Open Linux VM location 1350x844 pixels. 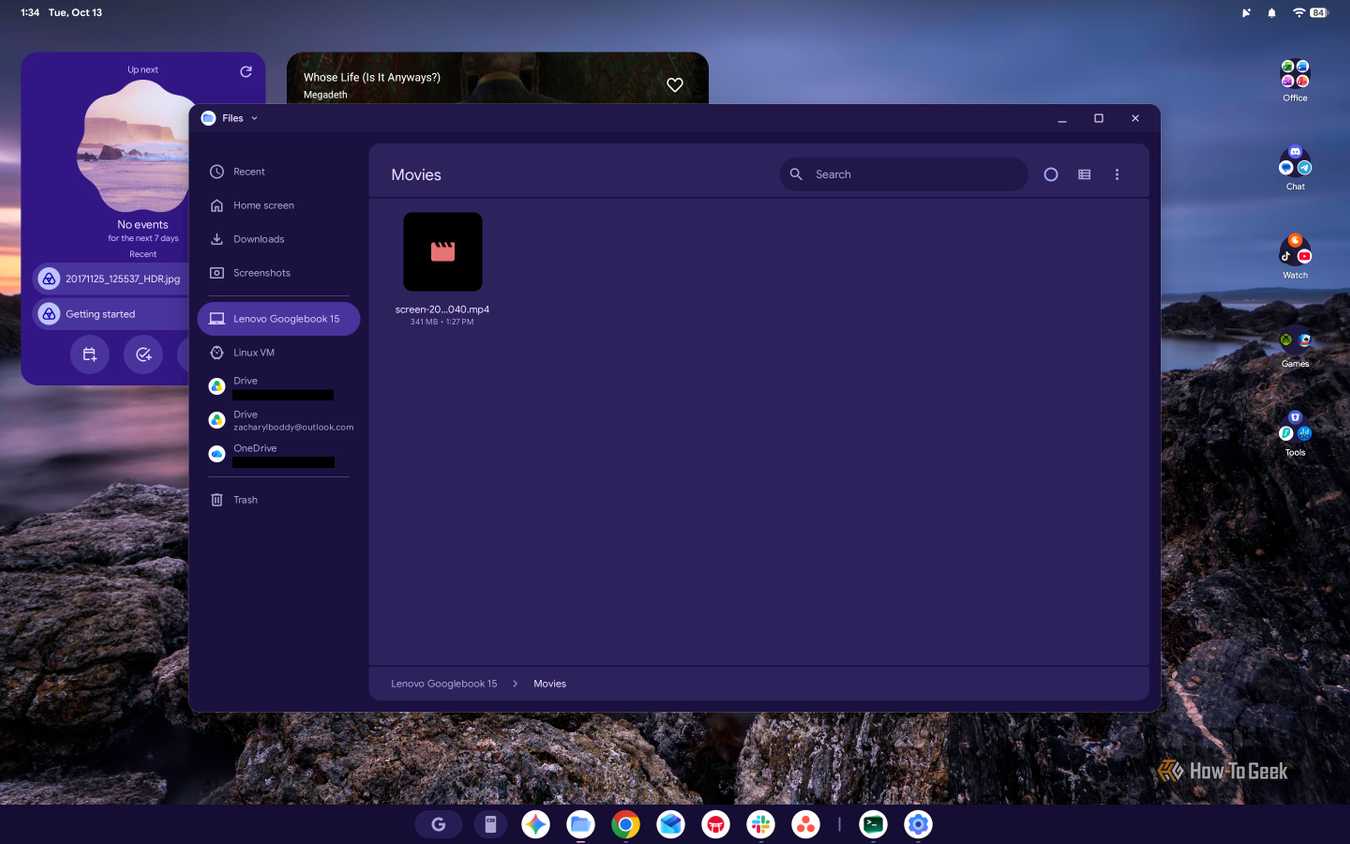278,353
